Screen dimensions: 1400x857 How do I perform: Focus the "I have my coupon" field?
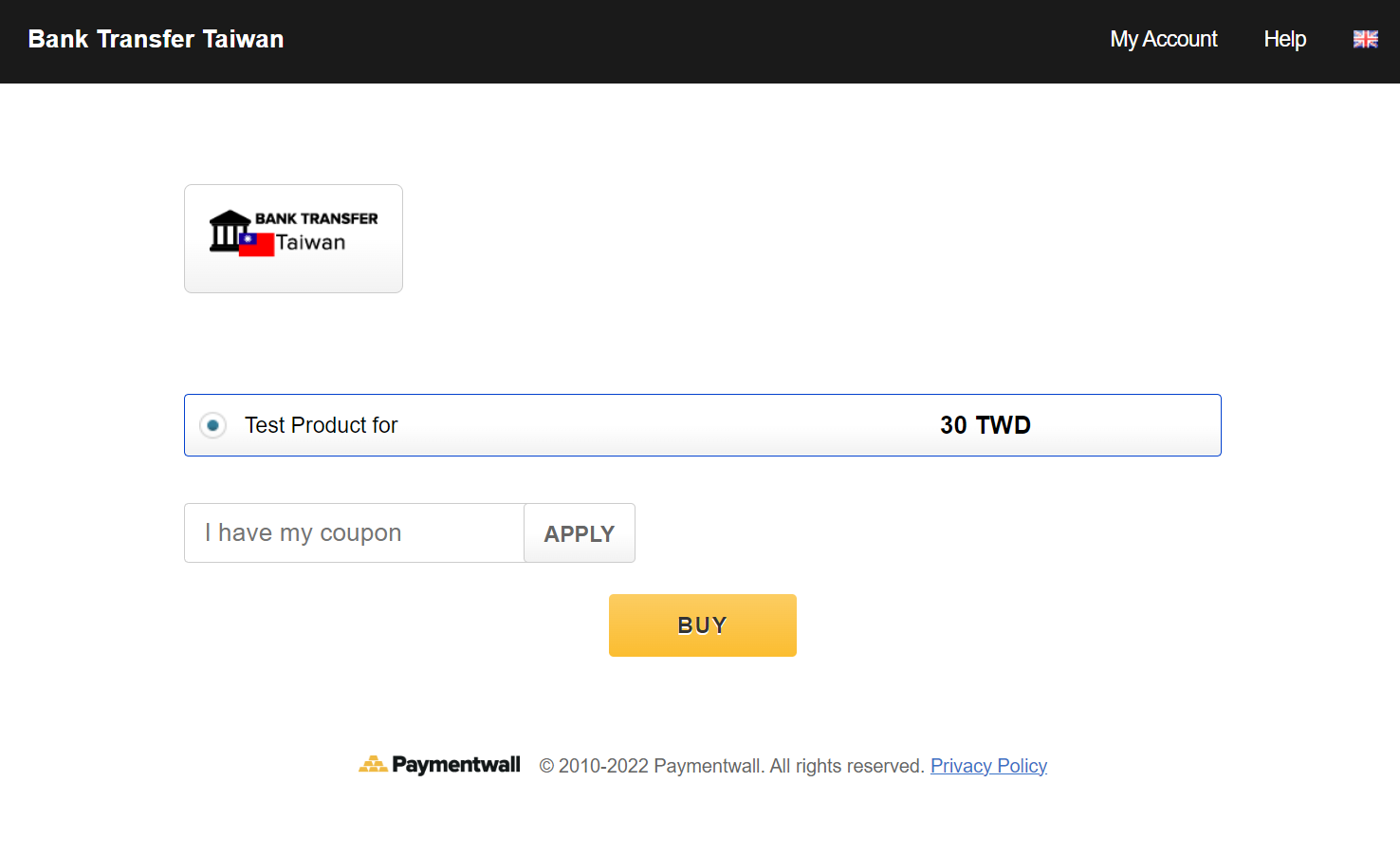[354, 533]
